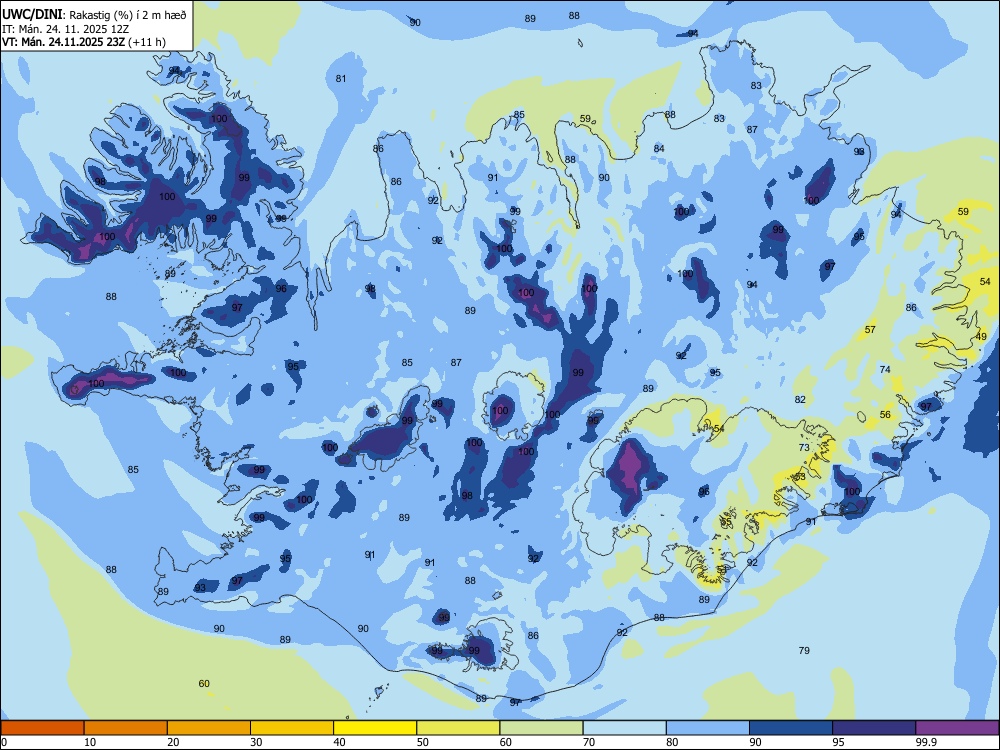Screen dimensions: 1000x750
Task: Choose the pale blue 70–80 legend band
Action: tap(624, 728)
